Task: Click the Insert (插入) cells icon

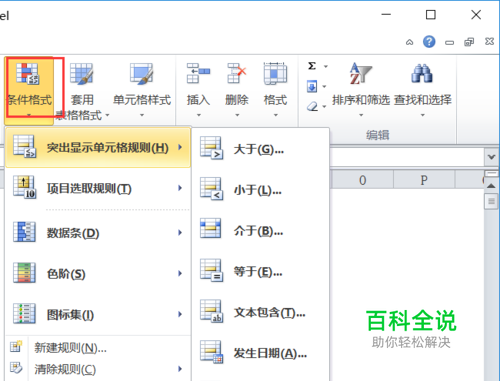Action: [x=198, y=73]
